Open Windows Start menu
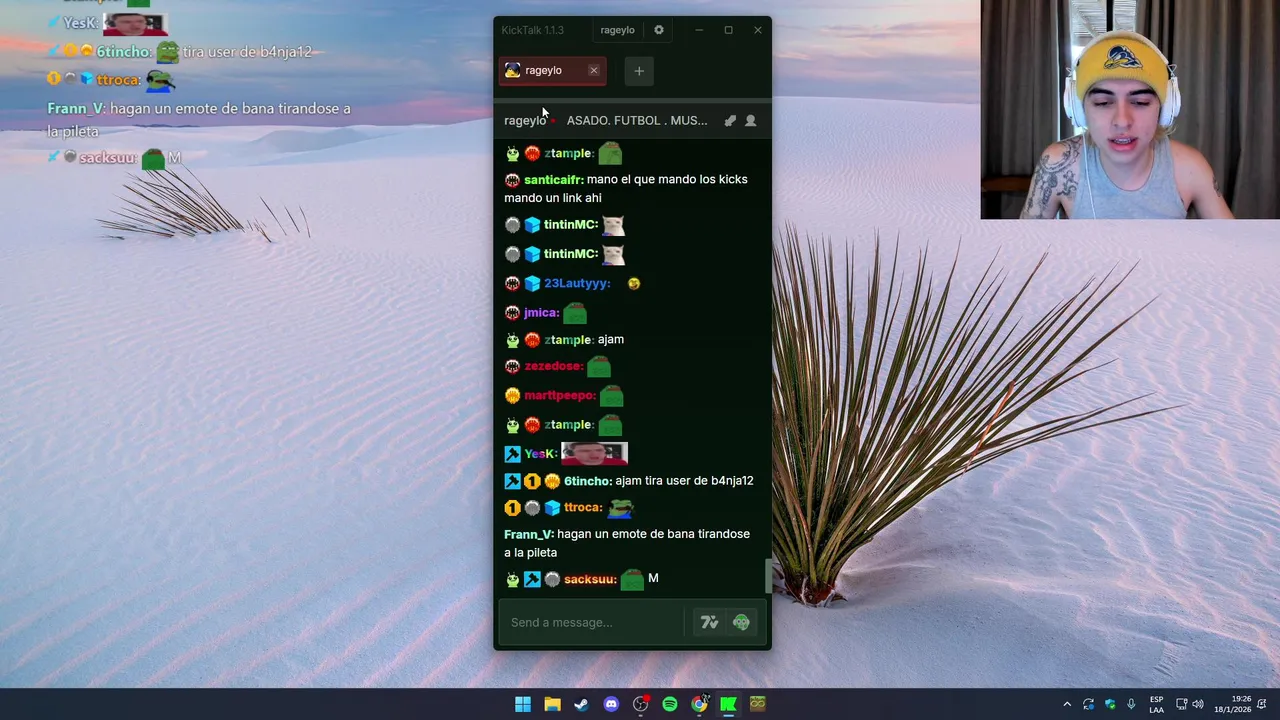This screenshot has width=1280, height=720. point(523,704)
